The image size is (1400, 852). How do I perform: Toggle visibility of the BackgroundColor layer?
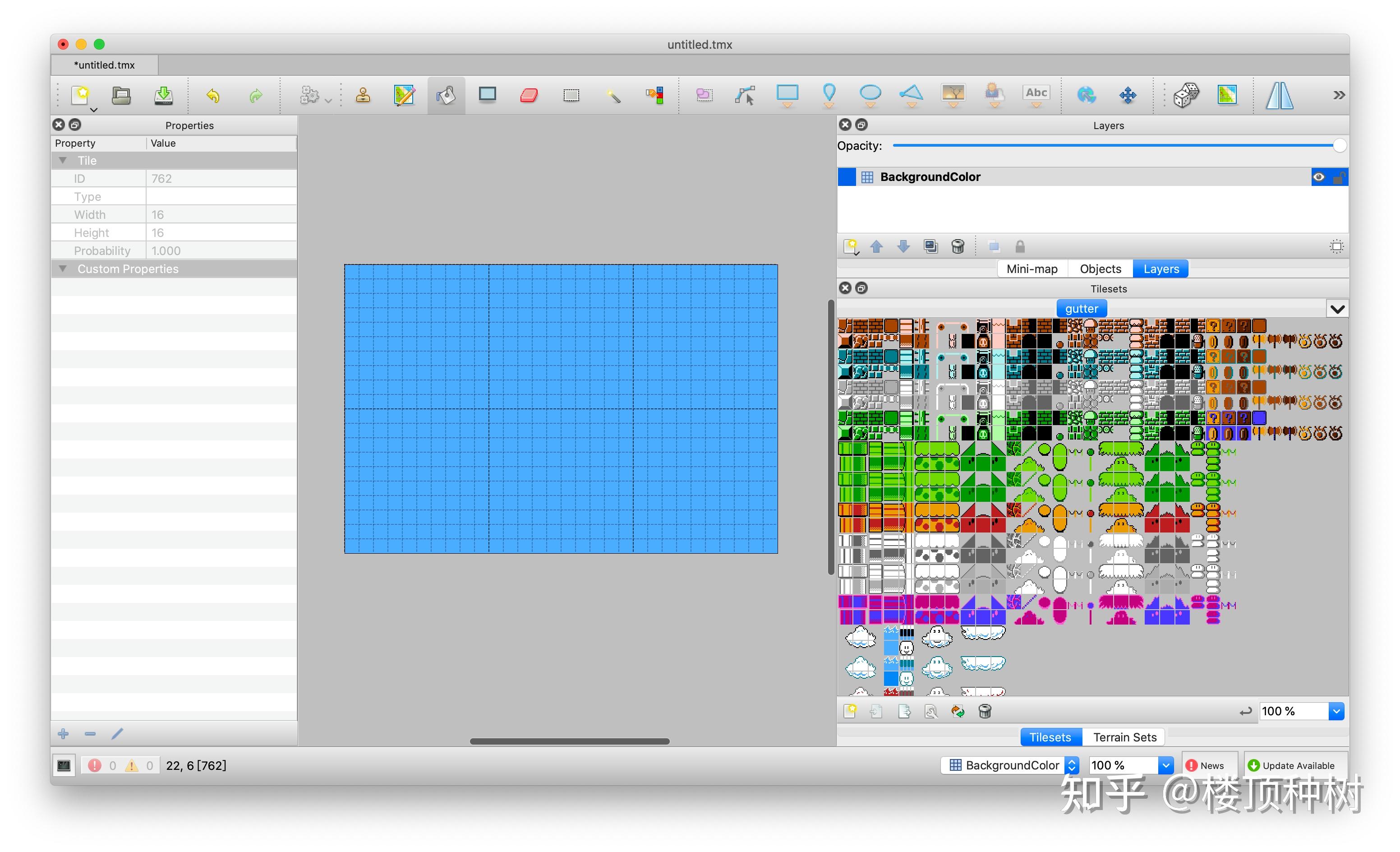pos(1319,177)
